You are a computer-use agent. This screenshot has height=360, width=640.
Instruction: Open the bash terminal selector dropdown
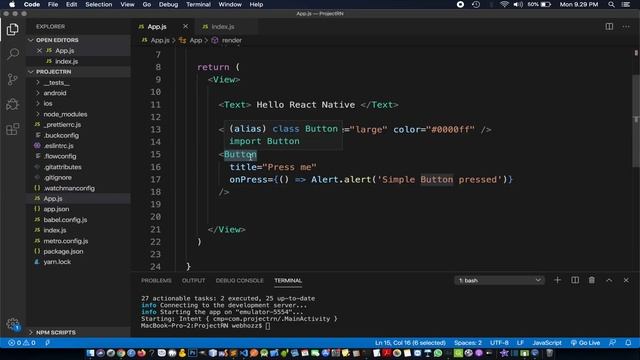point(499,280)
